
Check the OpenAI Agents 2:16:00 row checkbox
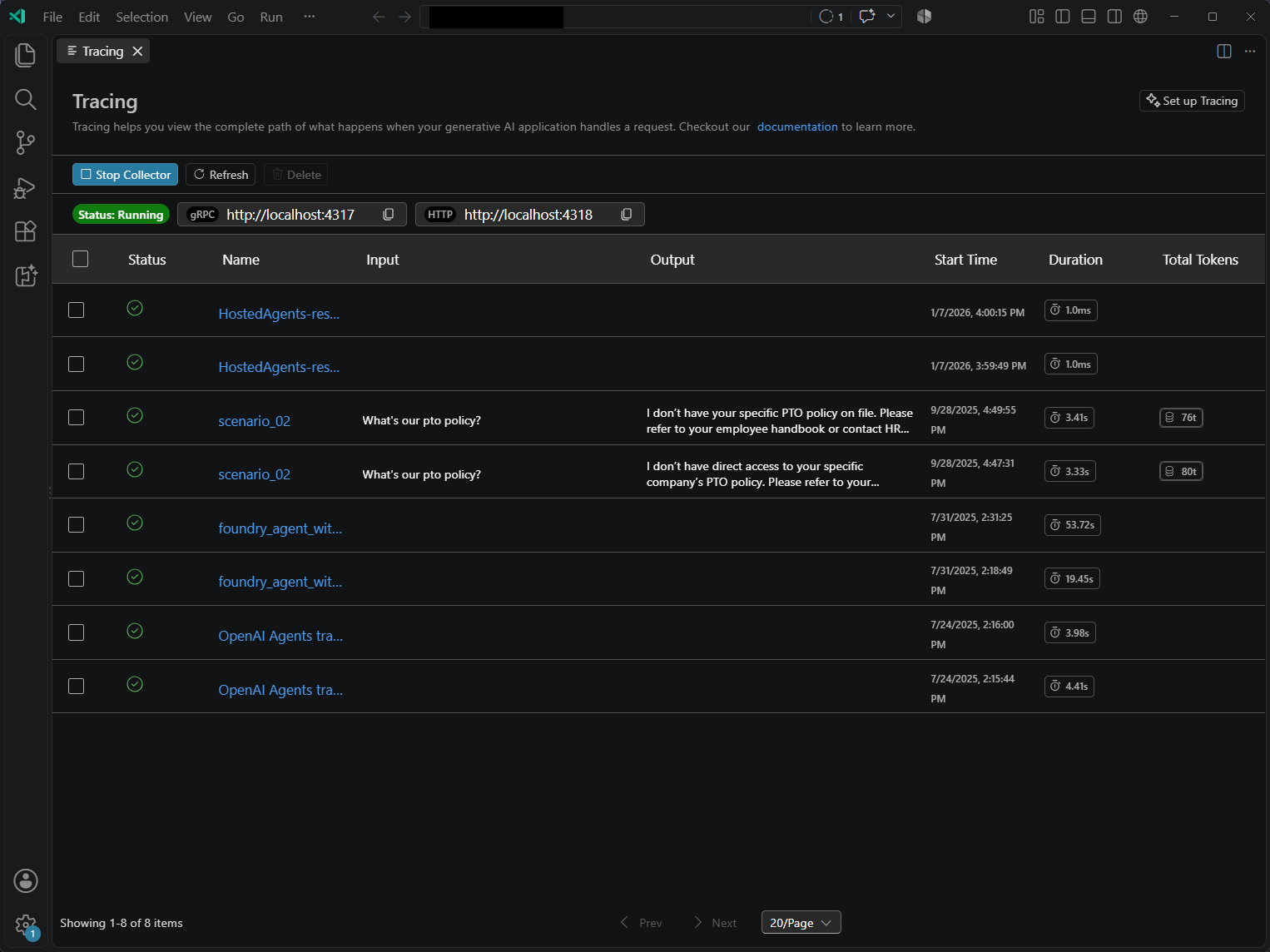[x=77, y=633]
